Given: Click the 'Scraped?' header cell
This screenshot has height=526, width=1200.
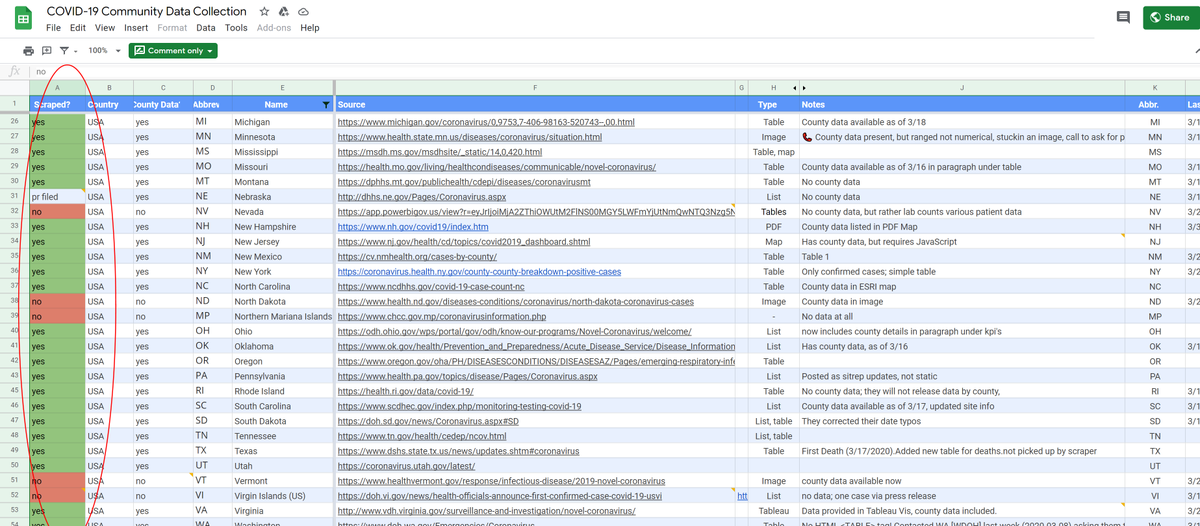Looking at the screenshot, I should [57, 104].
